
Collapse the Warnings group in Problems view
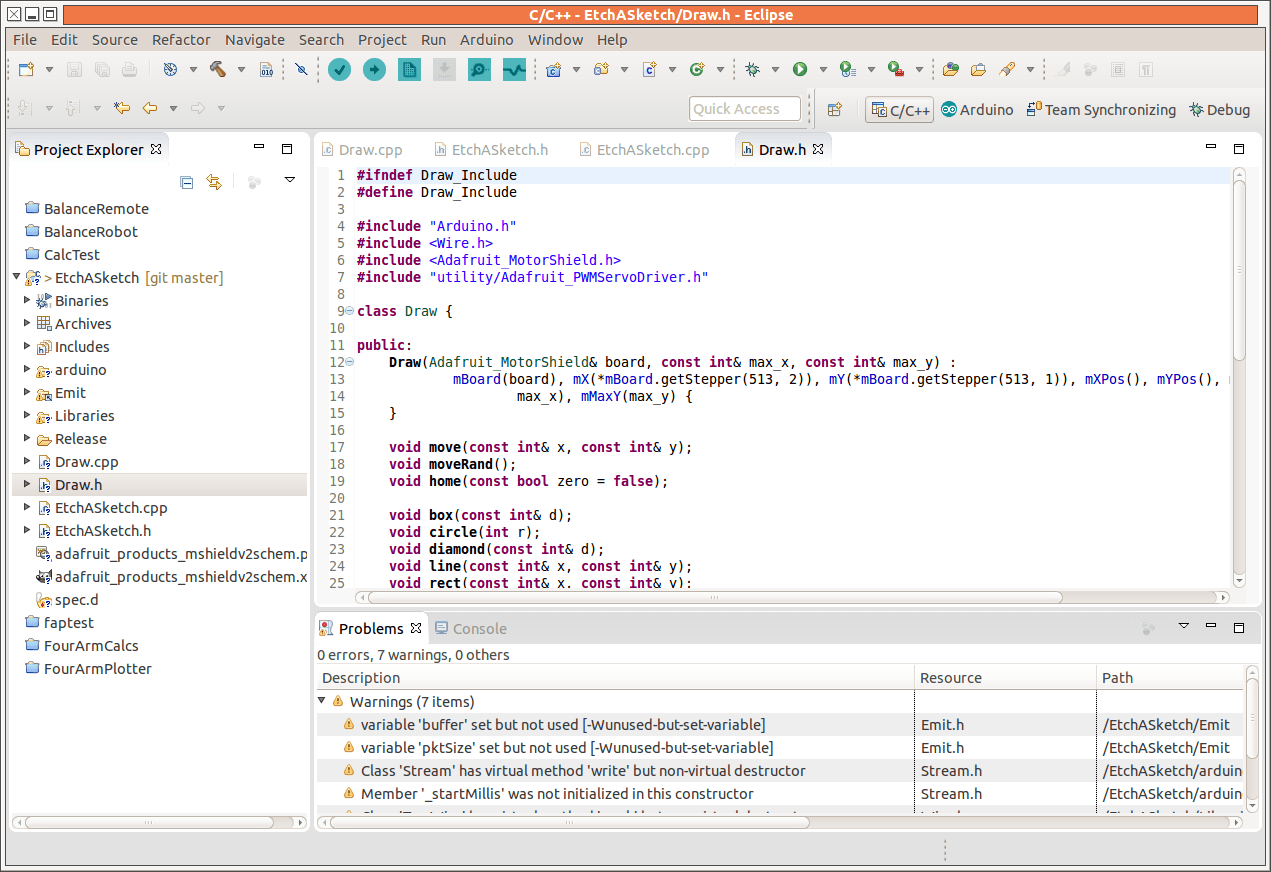tap(322, 701)
